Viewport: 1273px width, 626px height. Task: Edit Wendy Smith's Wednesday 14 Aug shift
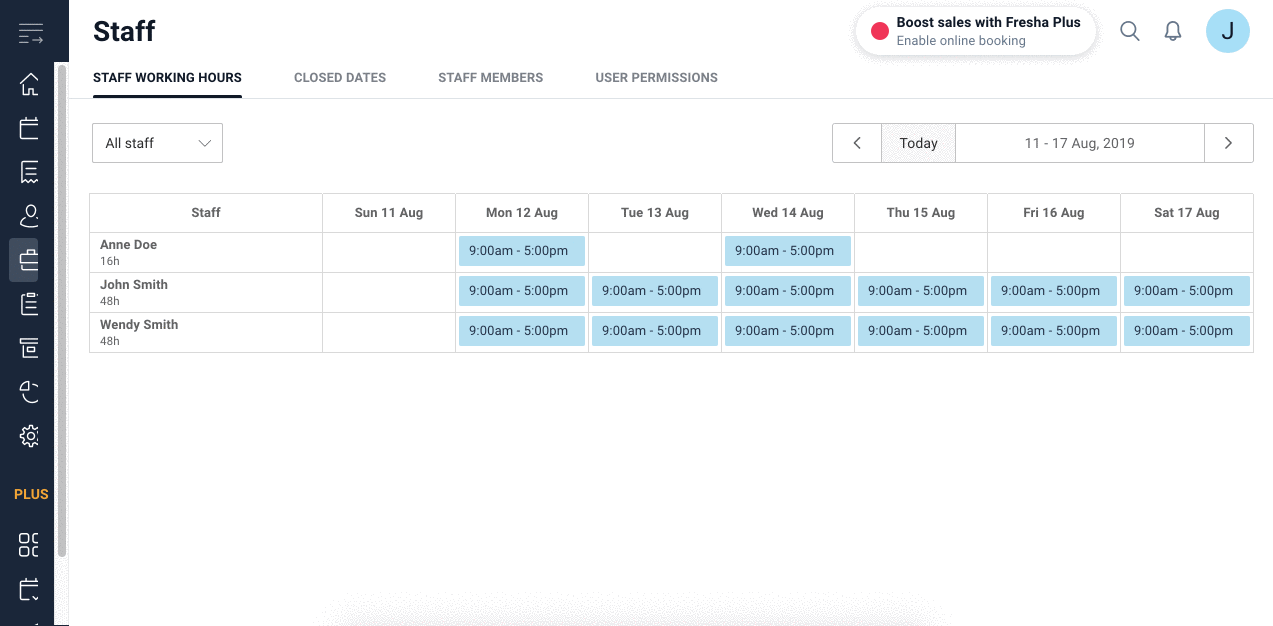pos(788,331)
